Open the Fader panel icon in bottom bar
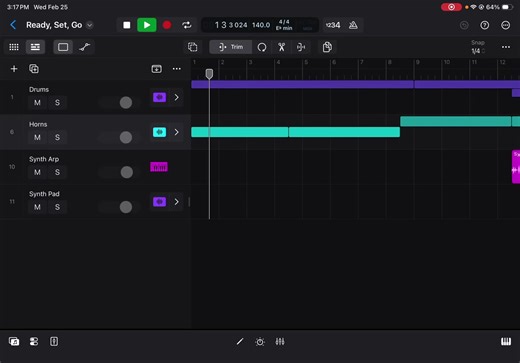This screenshot has height=363, width=520. pyautogui.click(x=54, y=341)
